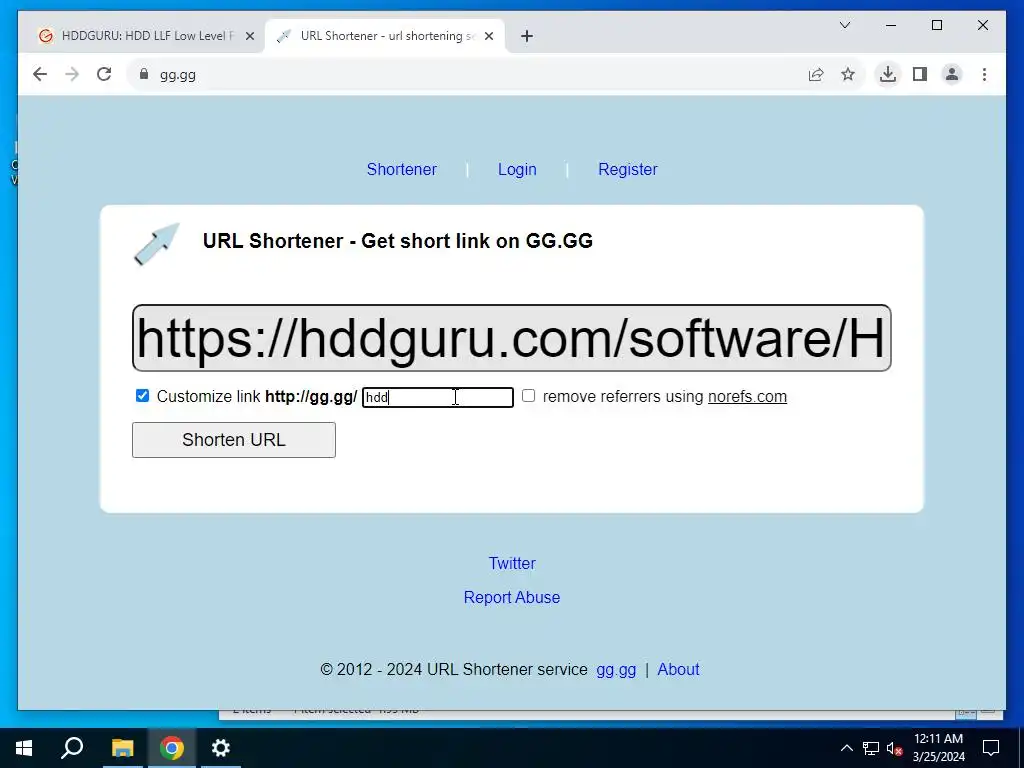Open the notification center icon
The image size is (1024, 768).
991,748
